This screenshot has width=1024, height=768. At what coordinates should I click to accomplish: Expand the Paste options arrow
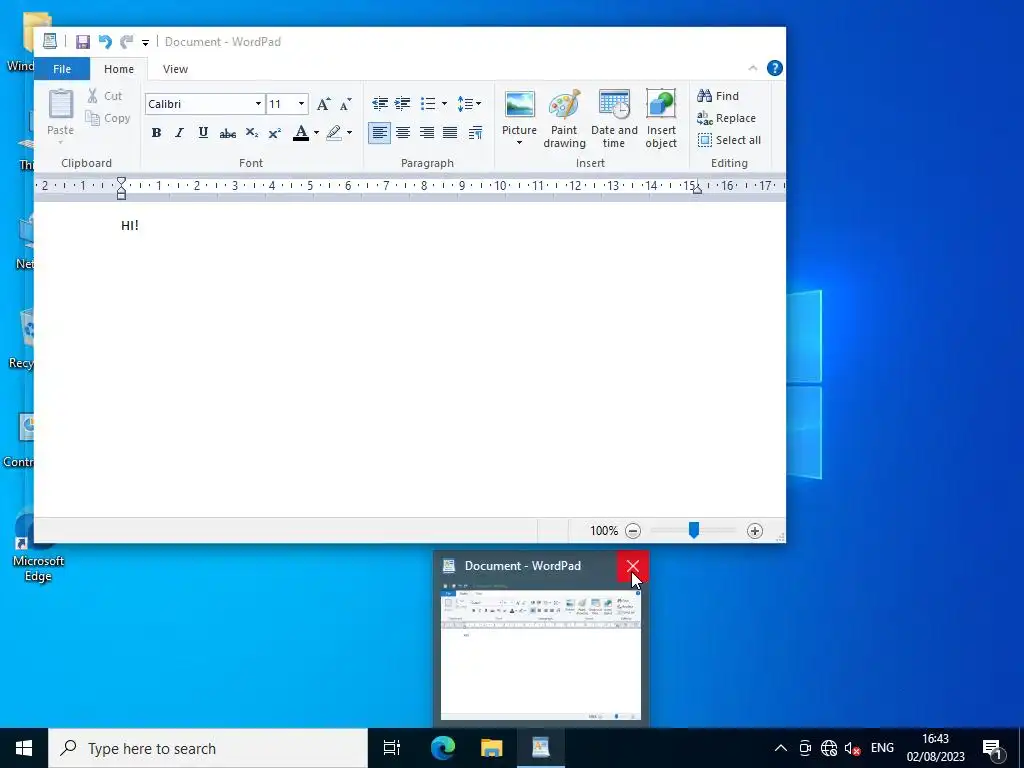click(x=61, y=142)
